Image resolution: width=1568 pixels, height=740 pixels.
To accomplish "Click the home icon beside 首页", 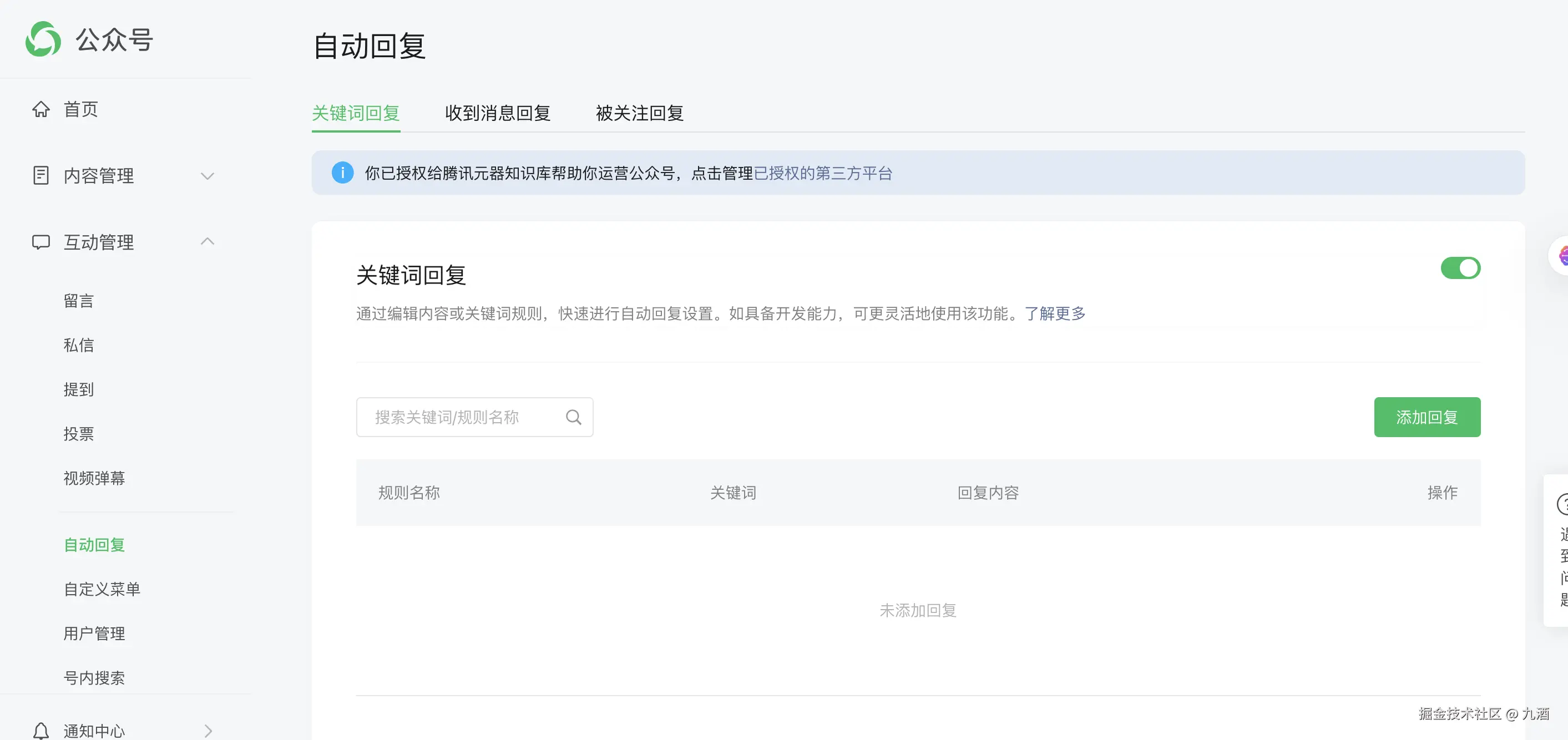I will coord(41,109).
